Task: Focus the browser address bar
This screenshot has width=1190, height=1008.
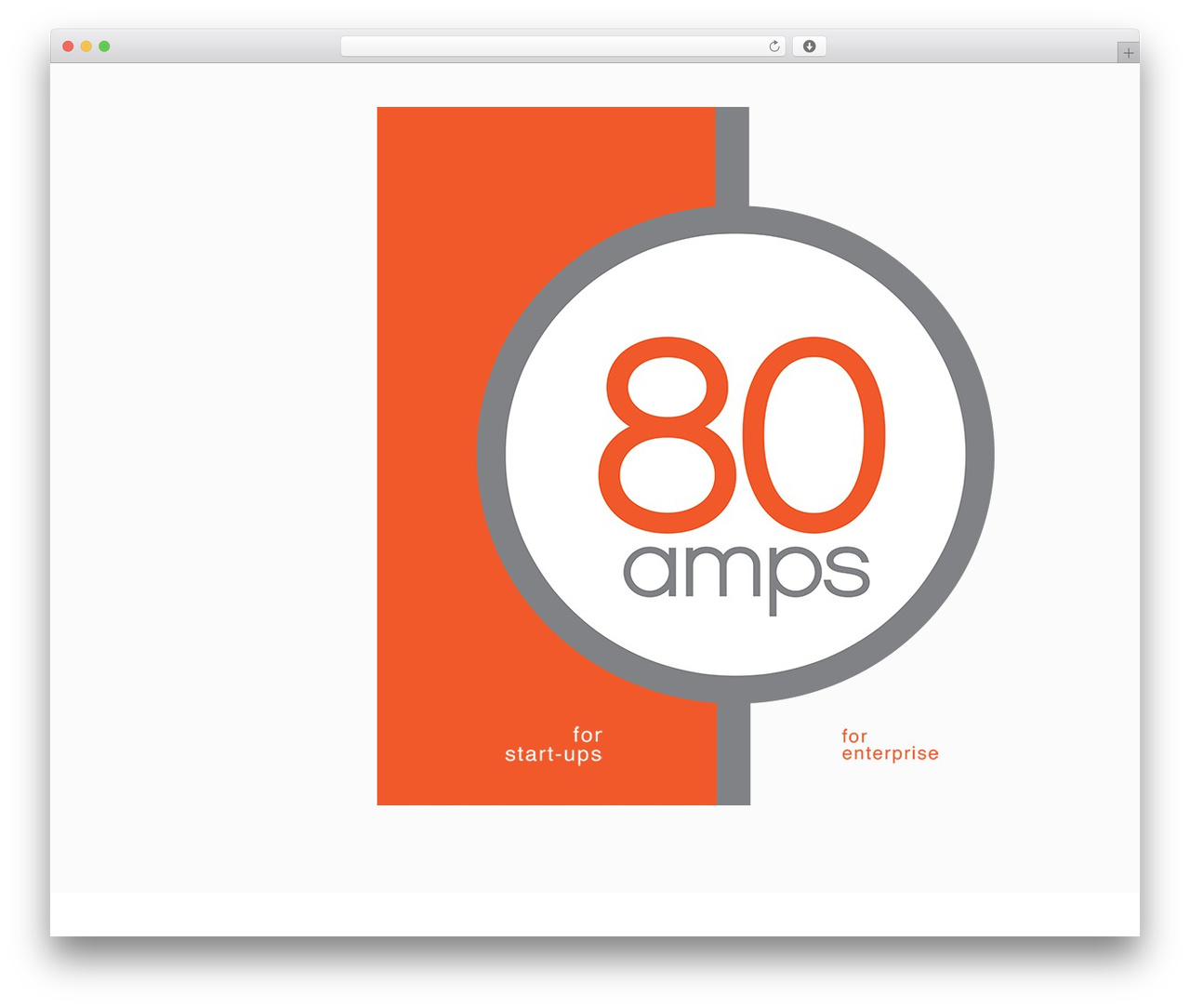Action: (x=562, y=46)
